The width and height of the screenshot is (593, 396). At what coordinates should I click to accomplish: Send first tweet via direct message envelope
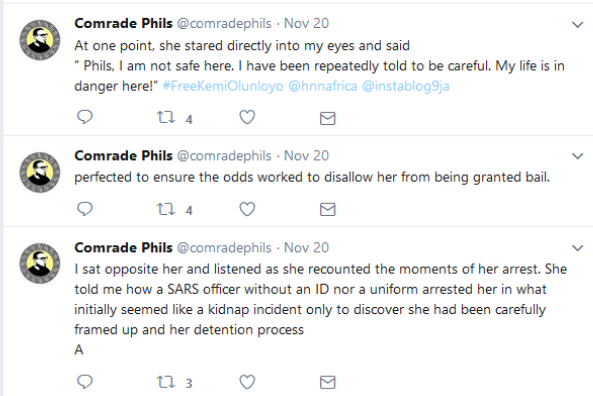[x=328, y=118]
